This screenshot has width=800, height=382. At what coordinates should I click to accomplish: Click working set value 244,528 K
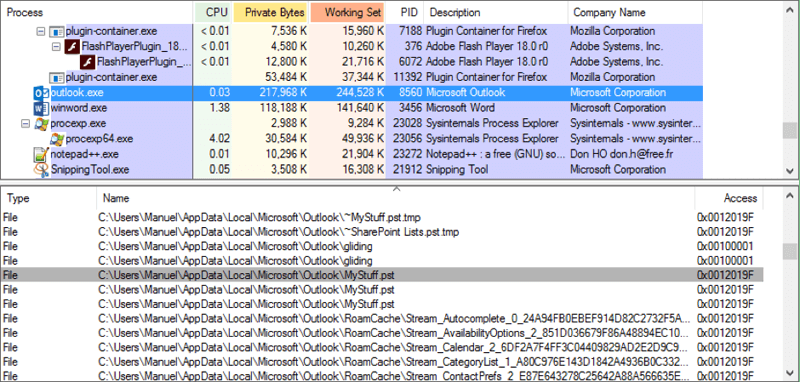pos(360,93)
